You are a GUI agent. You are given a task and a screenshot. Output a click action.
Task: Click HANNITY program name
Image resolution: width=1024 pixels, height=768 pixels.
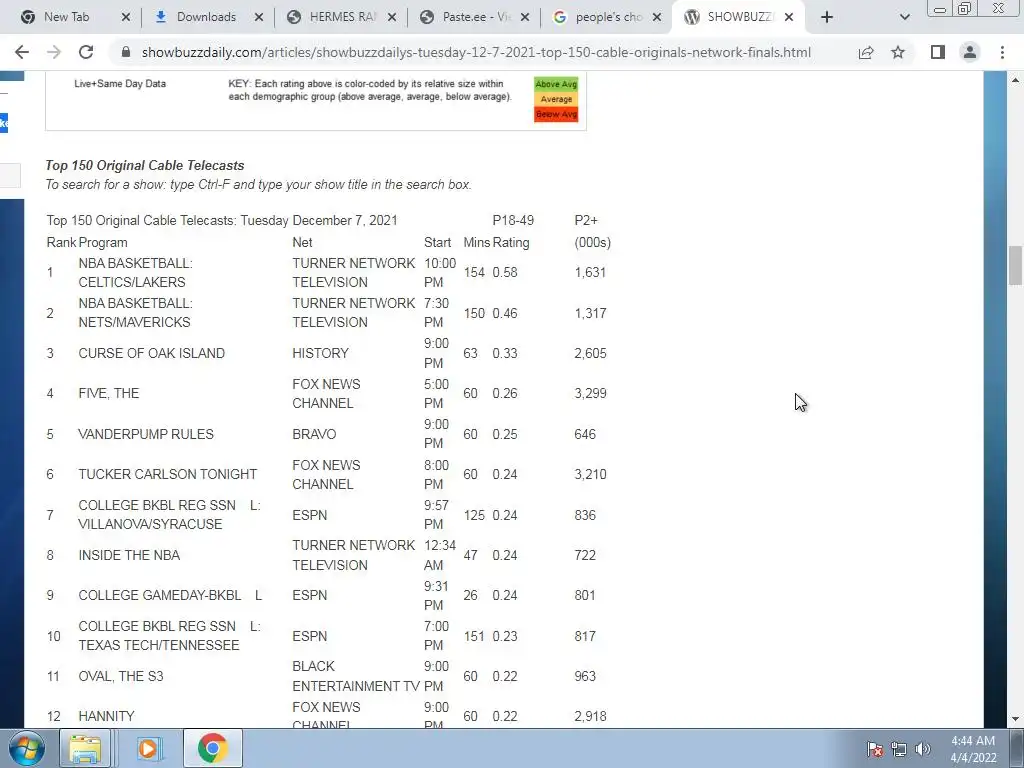(106, 716)
